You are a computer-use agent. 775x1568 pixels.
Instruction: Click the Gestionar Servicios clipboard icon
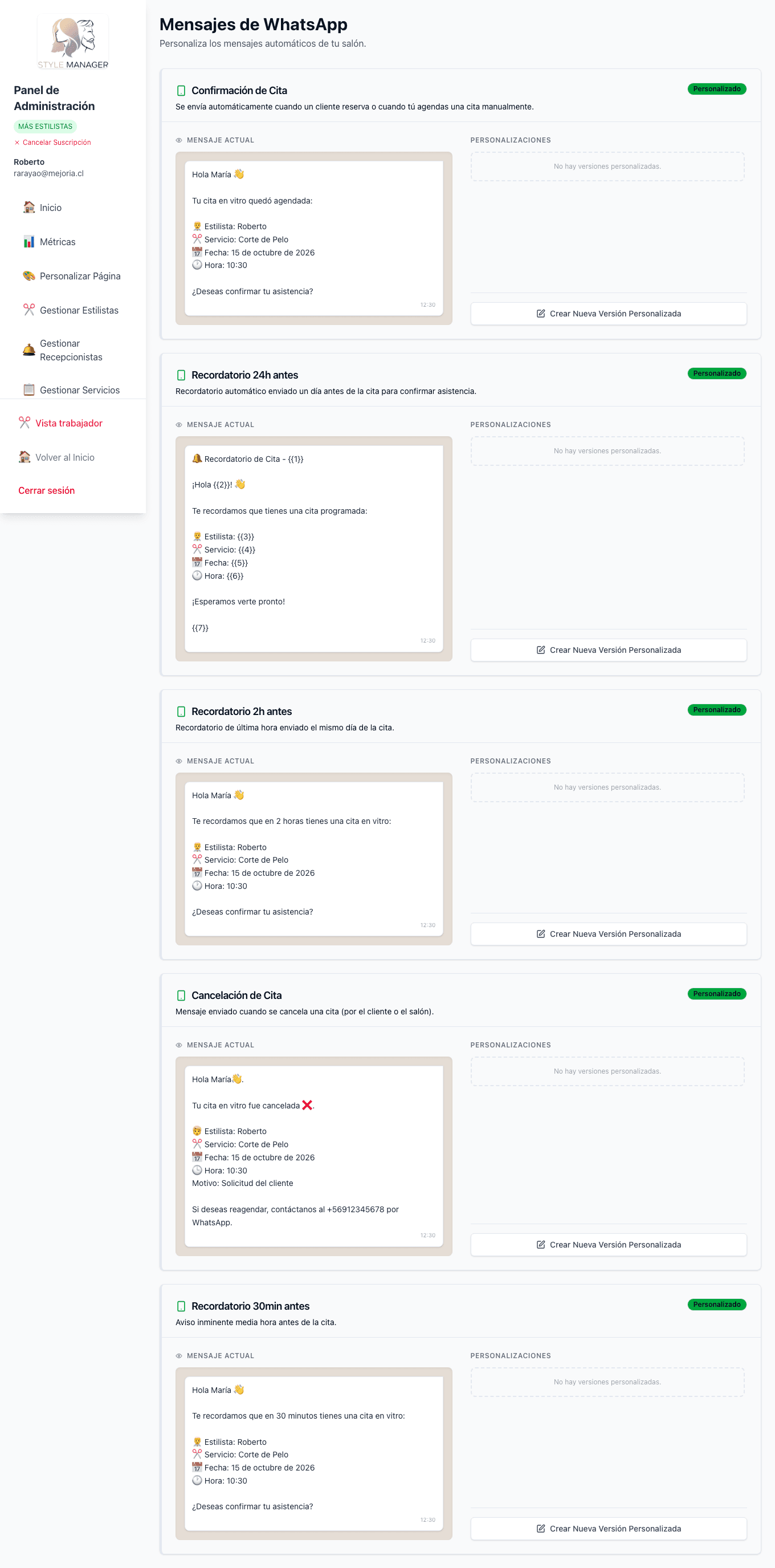(x=28, y=389)
